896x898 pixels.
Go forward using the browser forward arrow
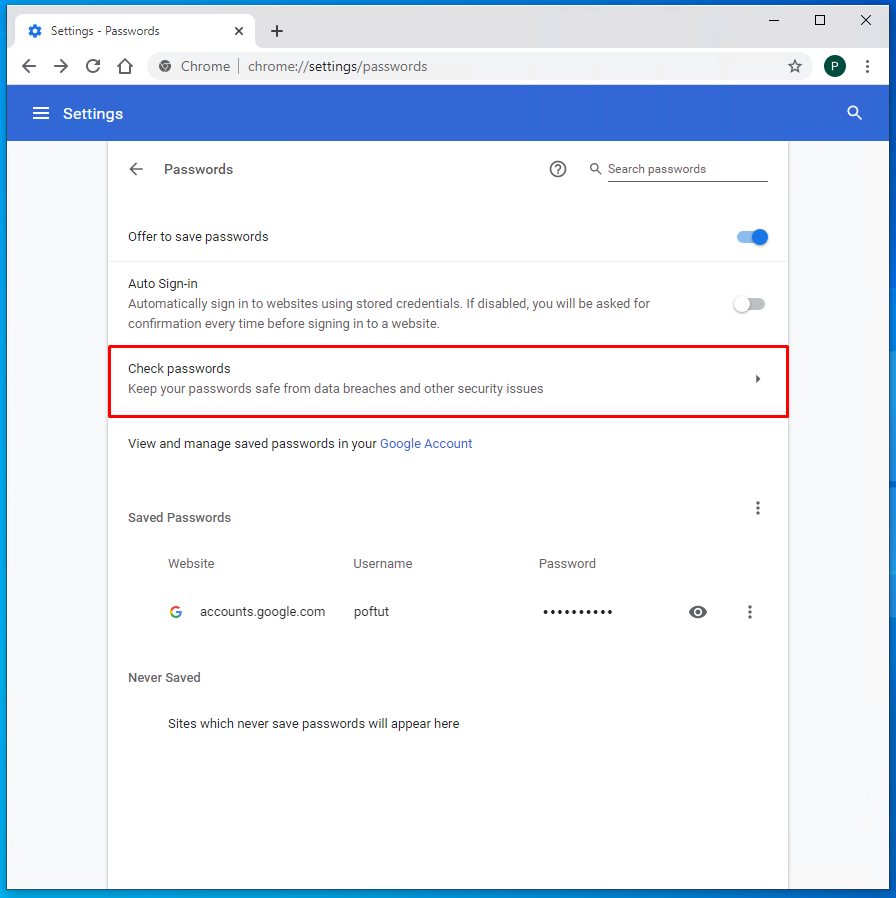coord(61,66)
